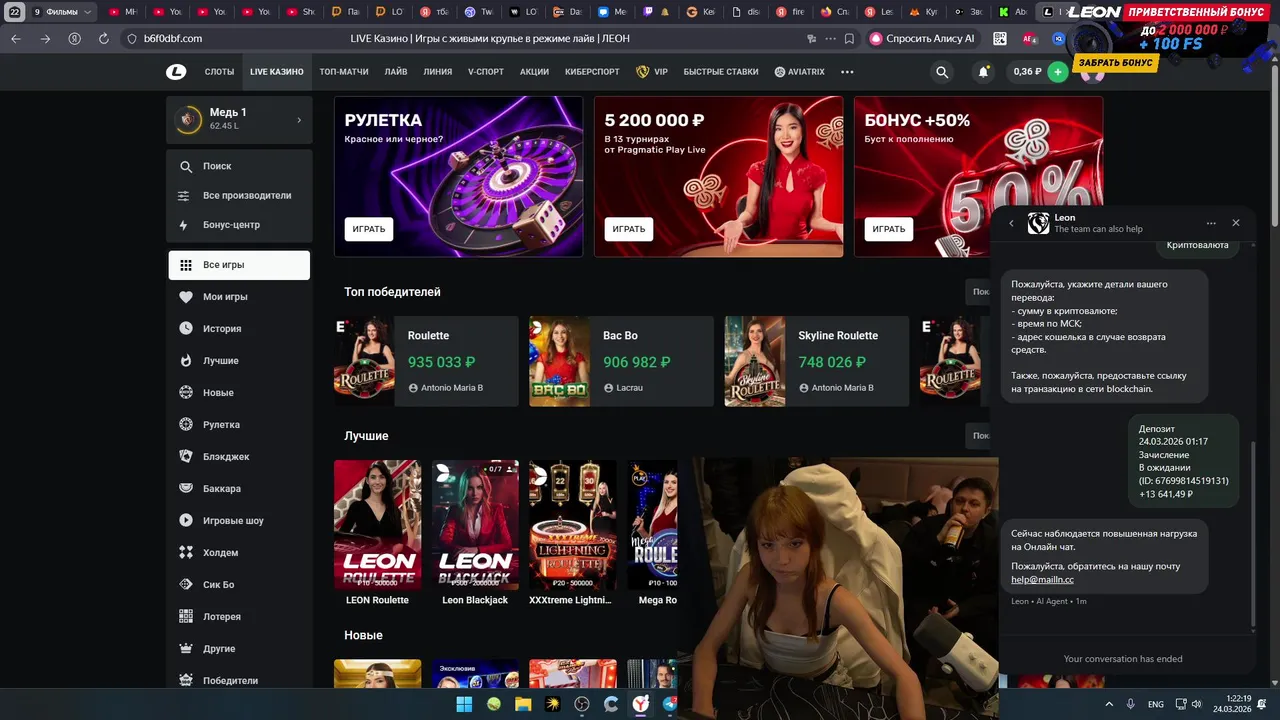Click Играть on the Рулетка banner
This screenshot has height=720, width=1280.
[369, 229]
